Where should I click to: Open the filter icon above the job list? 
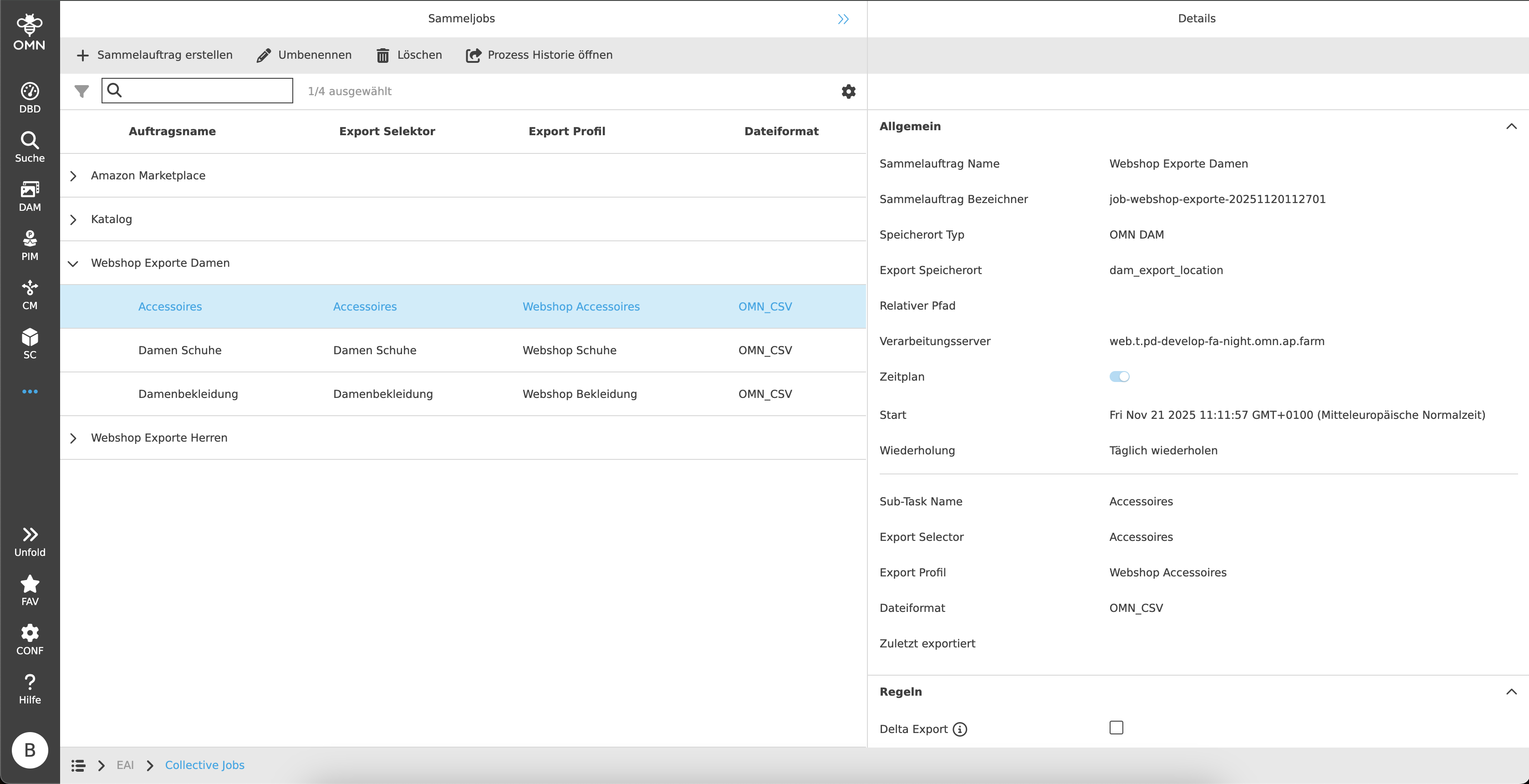coord(82,91)
